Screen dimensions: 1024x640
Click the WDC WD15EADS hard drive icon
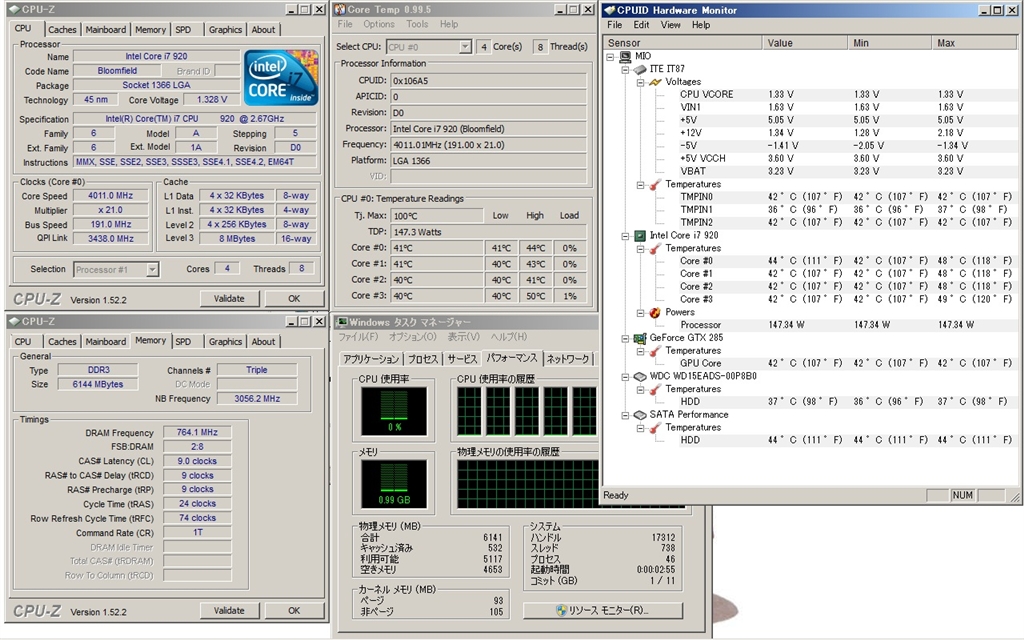pos(639,376)
